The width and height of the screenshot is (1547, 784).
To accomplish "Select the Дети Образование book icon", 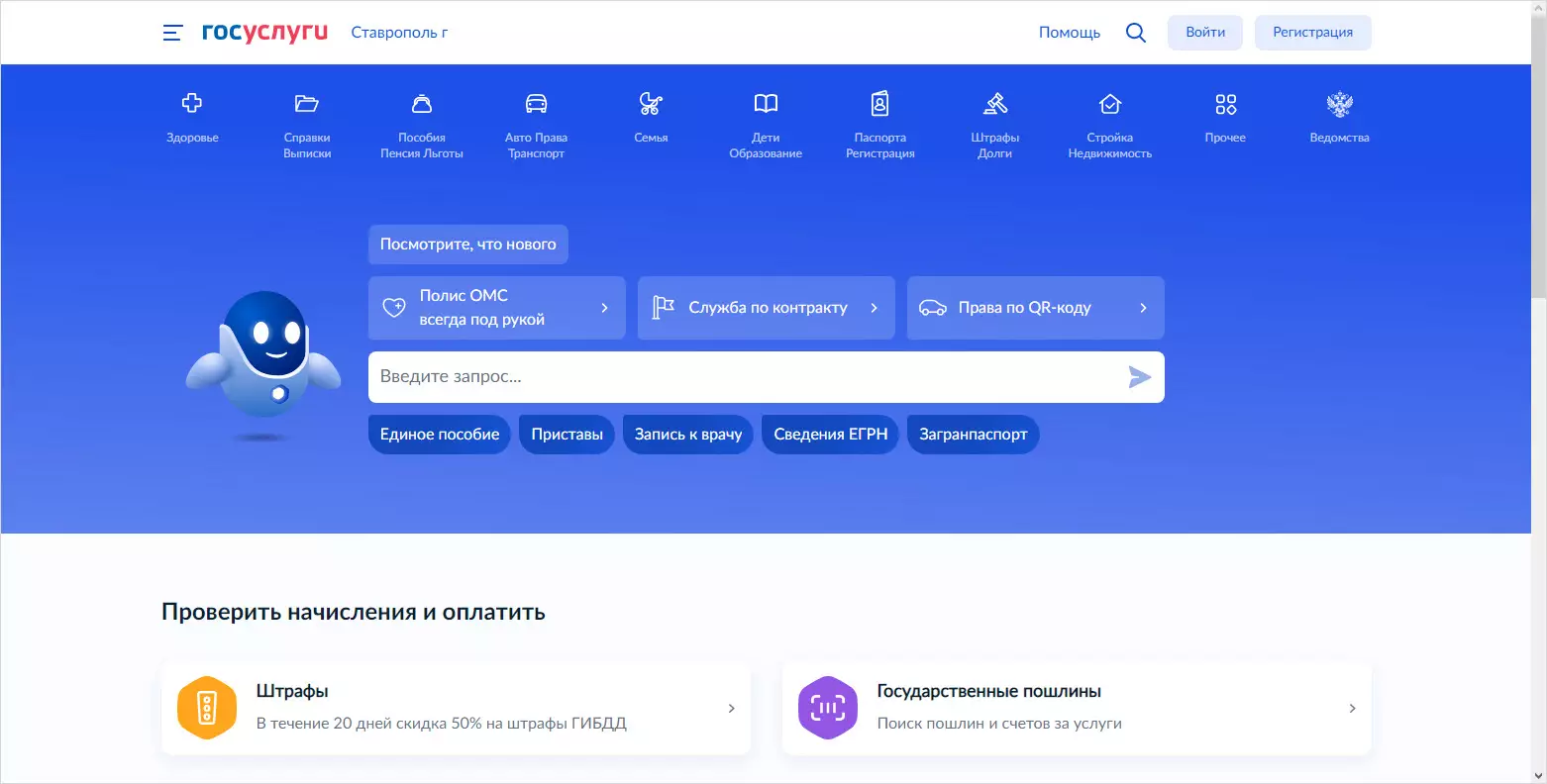I will tap(766, 103).
